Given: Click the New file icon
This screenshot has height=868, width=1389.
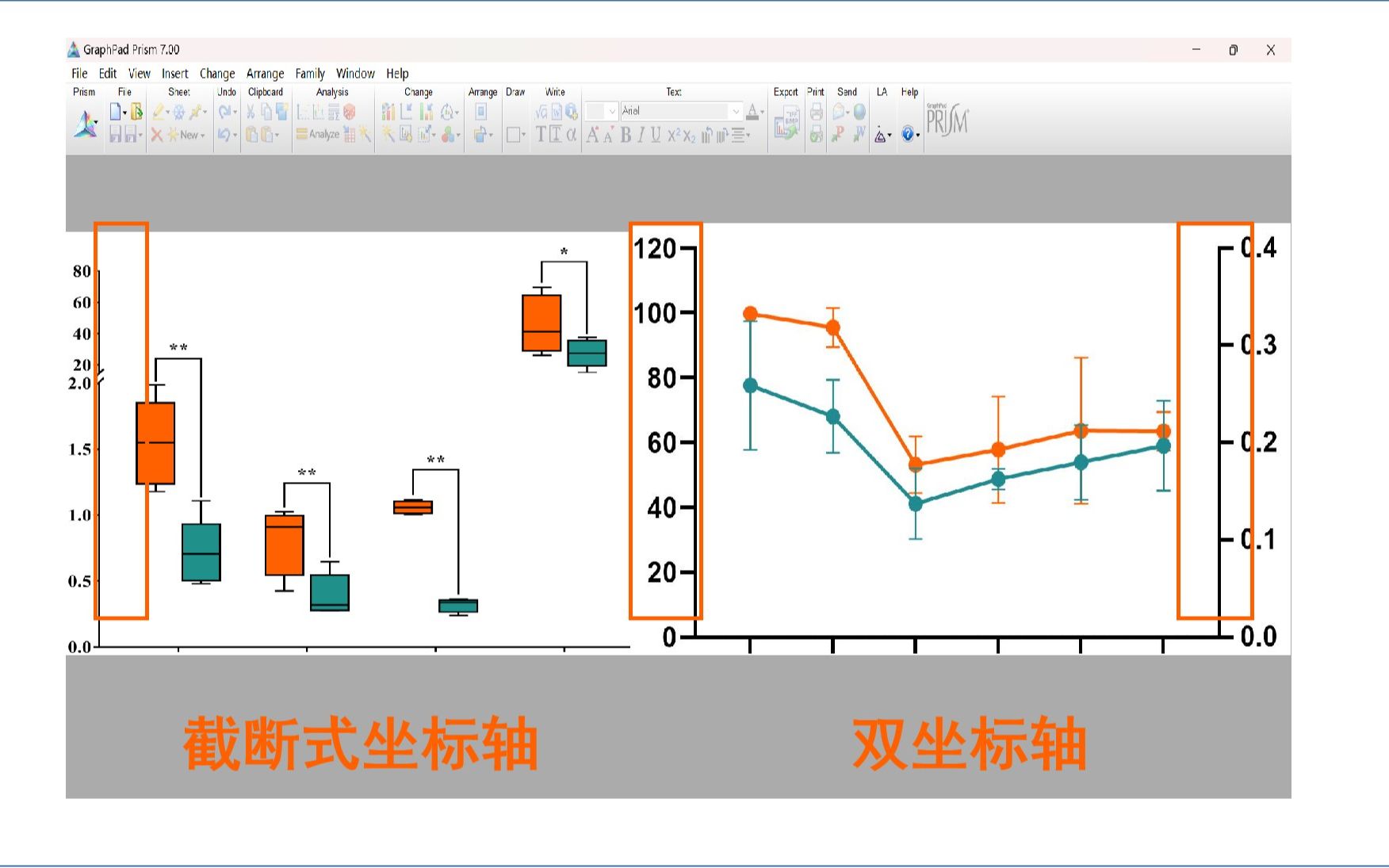Looking at the screenshot, I should click(115, 111).
